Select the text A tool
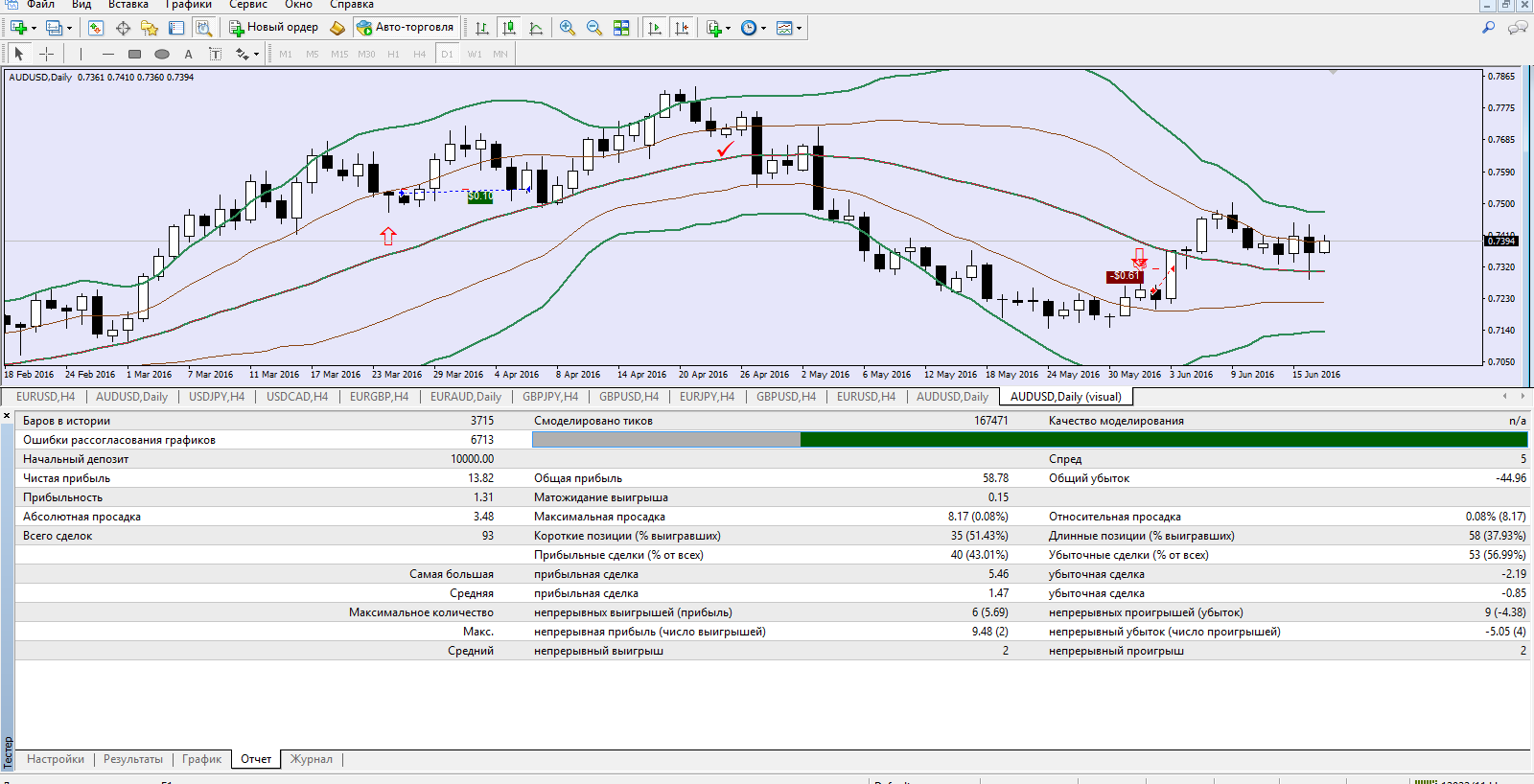 point(189,54)
